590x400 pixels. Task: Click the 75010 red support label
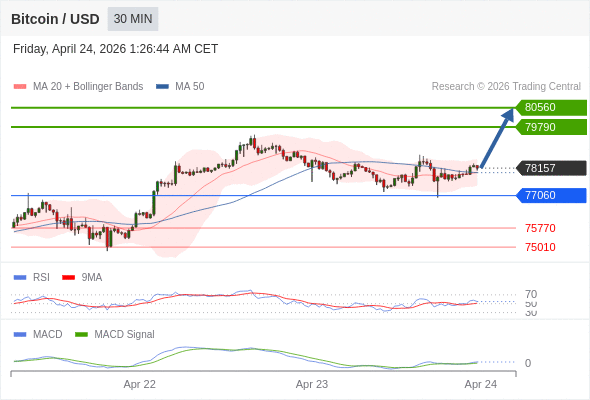coord(540,247)
